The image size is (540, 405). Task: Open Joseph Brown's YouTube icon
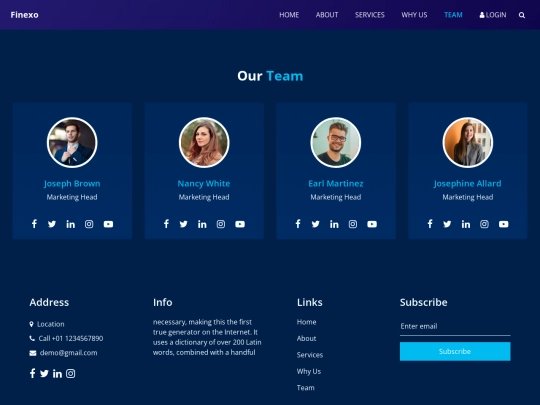[x=108, y=224]
